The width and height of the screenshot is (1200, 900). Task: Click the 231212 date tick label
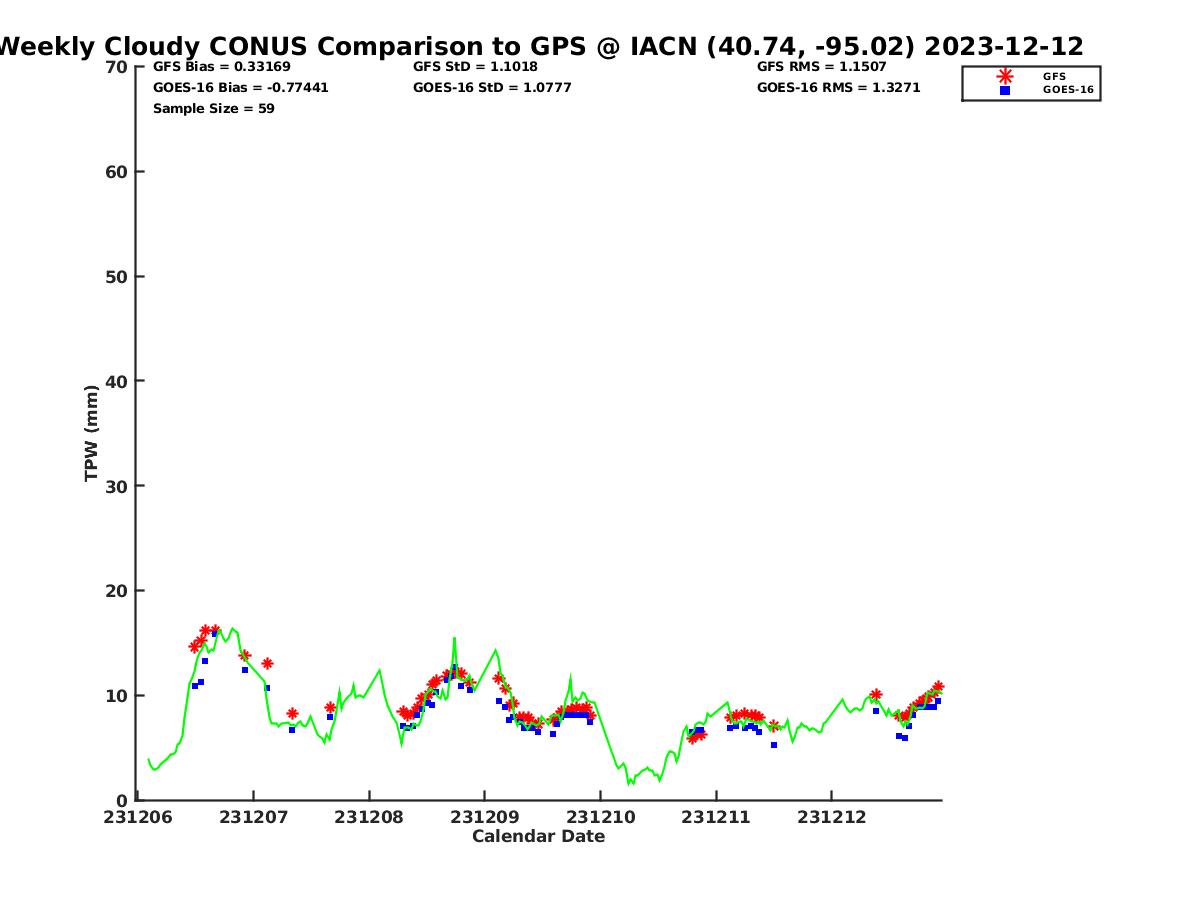[x=831, y=817]
